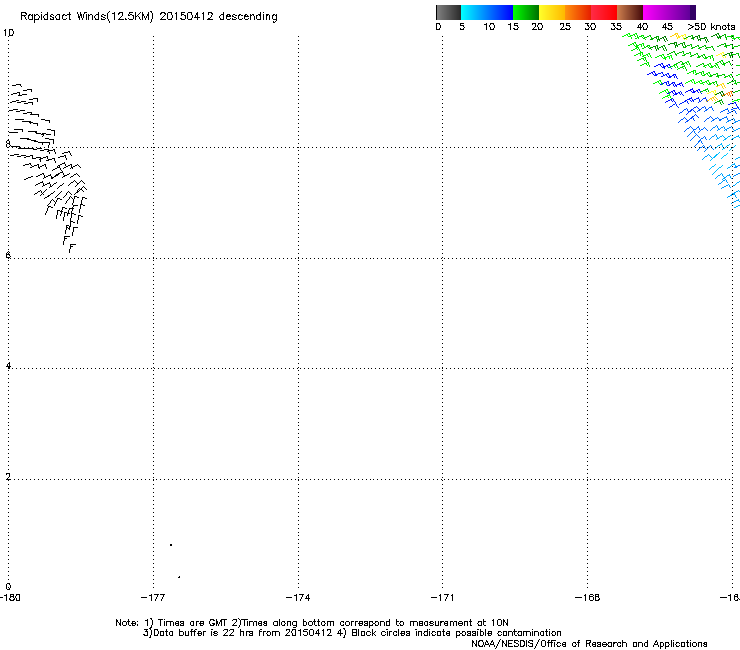Click the gray 0-5 knots color segment
The width and height of the screenshot is (740, 650).
pyautogui.click(x=448, y=12)
